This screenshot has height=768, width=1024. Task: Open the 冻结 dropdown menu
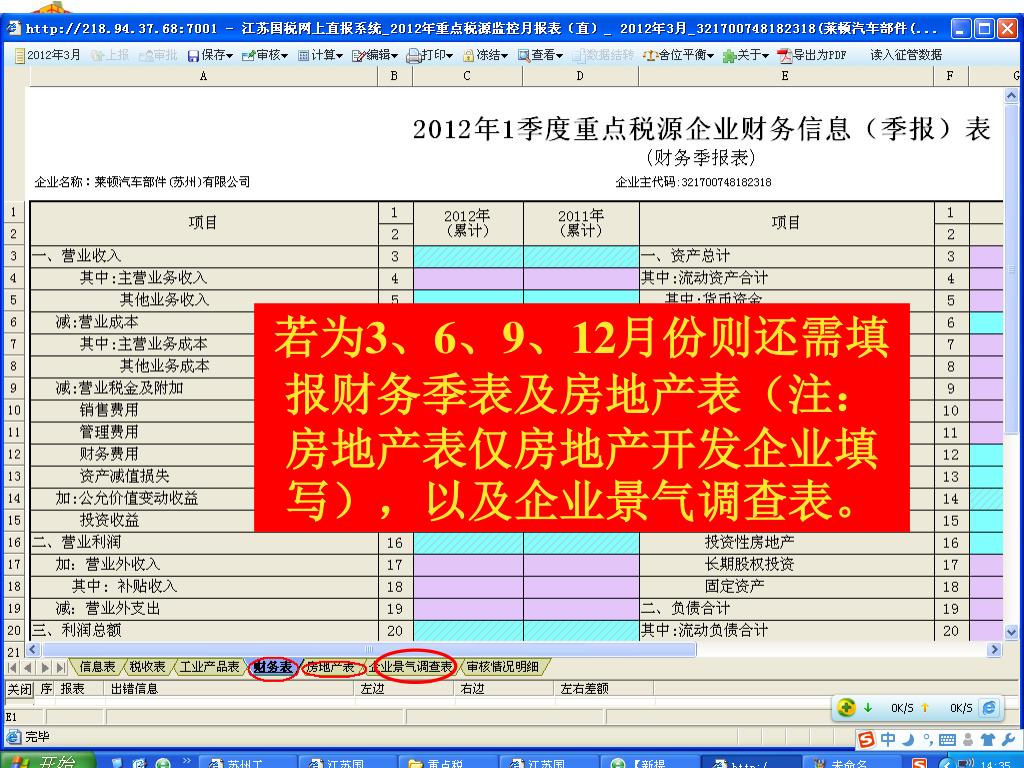[x=485, y=55]
